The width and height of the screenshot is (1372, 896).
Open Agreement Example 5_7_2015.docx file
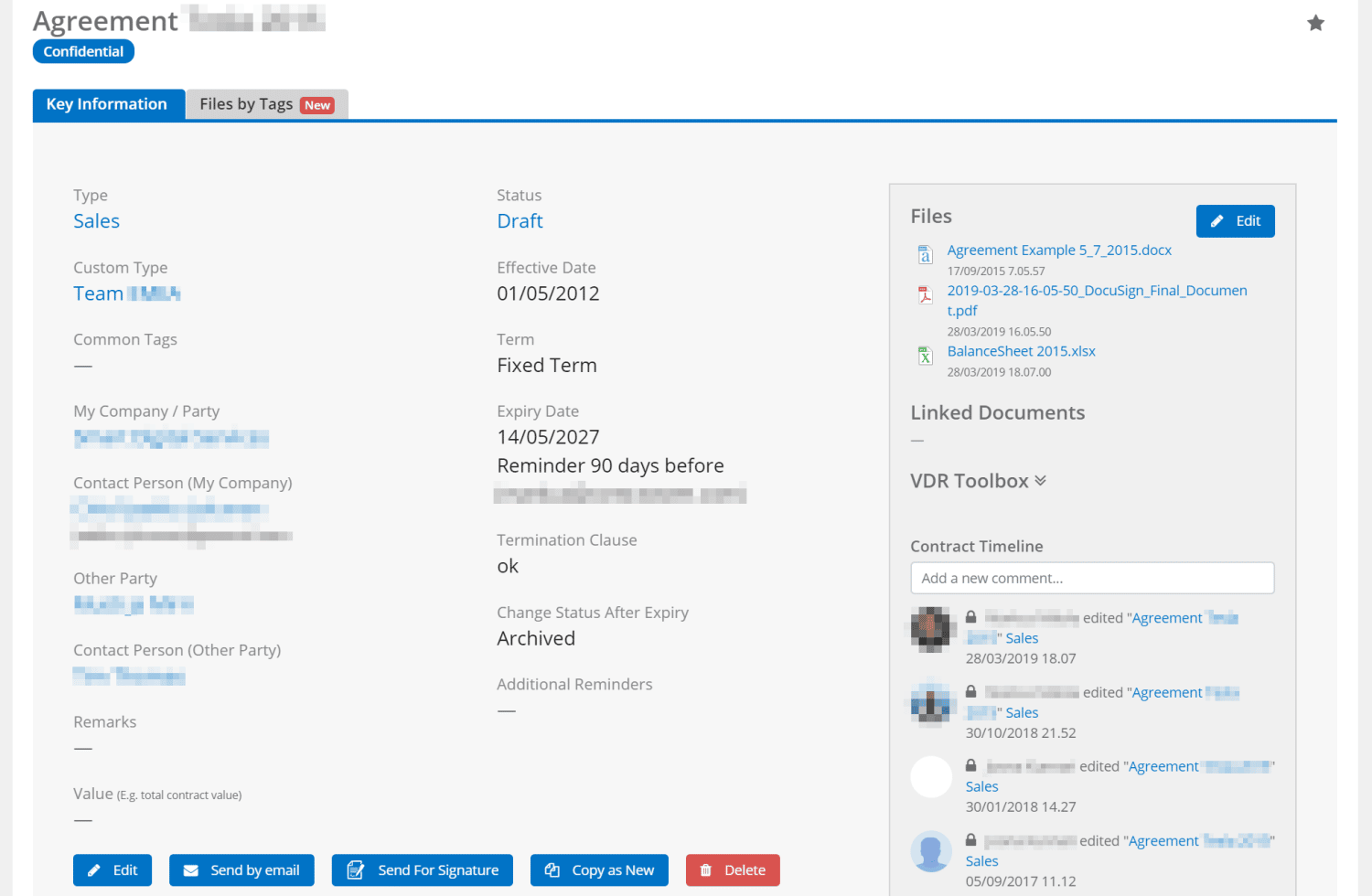click(1058, 251)
